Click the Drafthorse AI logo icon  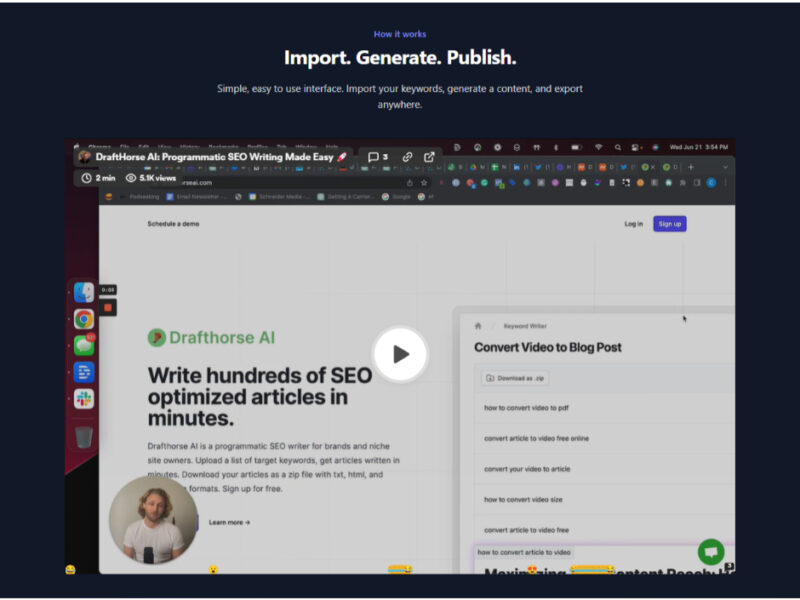[x=156, y=338]
